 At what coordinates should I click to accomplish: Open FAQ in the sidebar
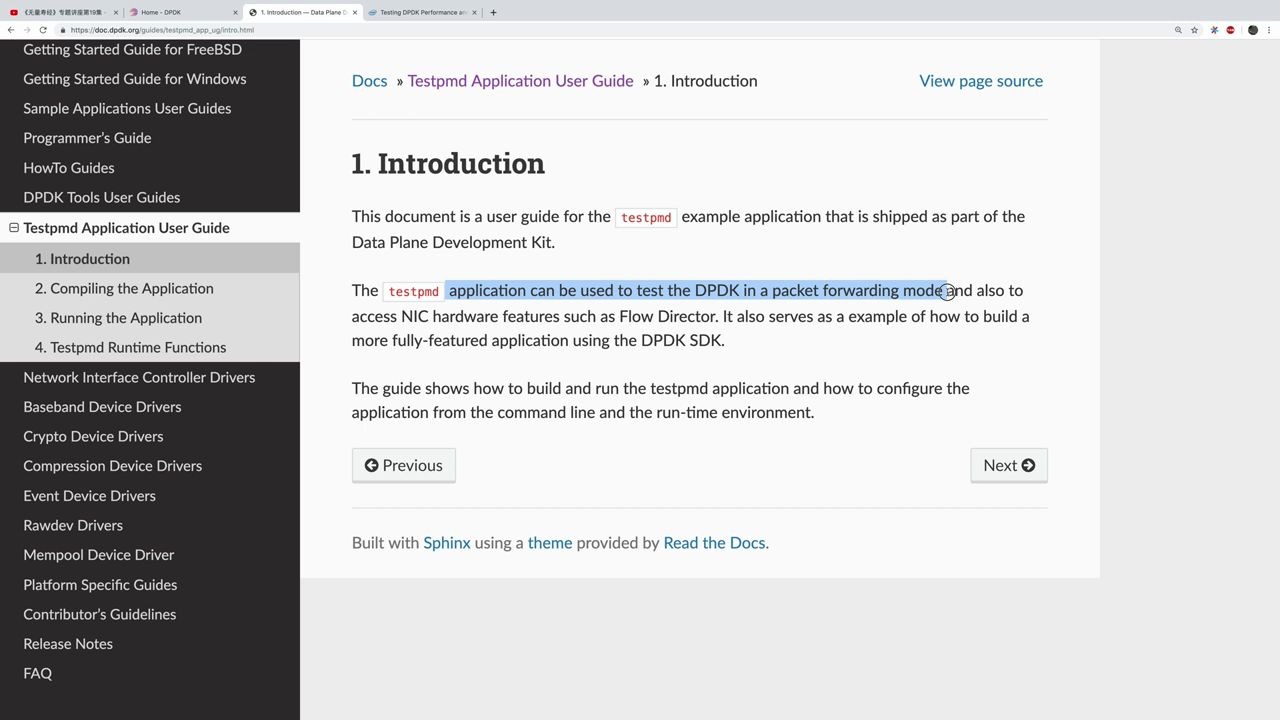pos(37,673)
